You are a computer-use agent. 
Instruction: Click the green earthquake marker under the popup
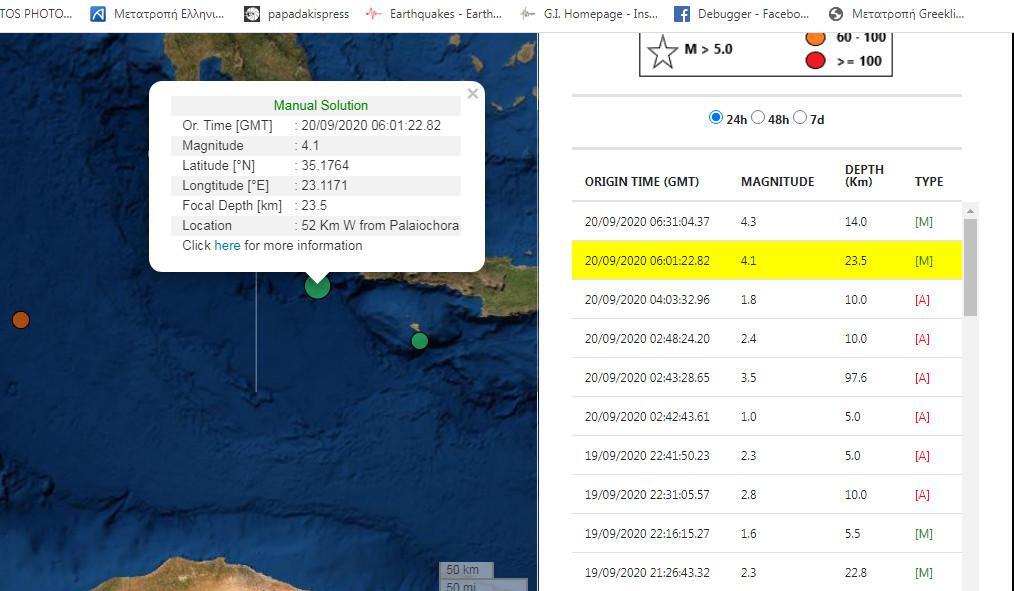click(317, 287)
